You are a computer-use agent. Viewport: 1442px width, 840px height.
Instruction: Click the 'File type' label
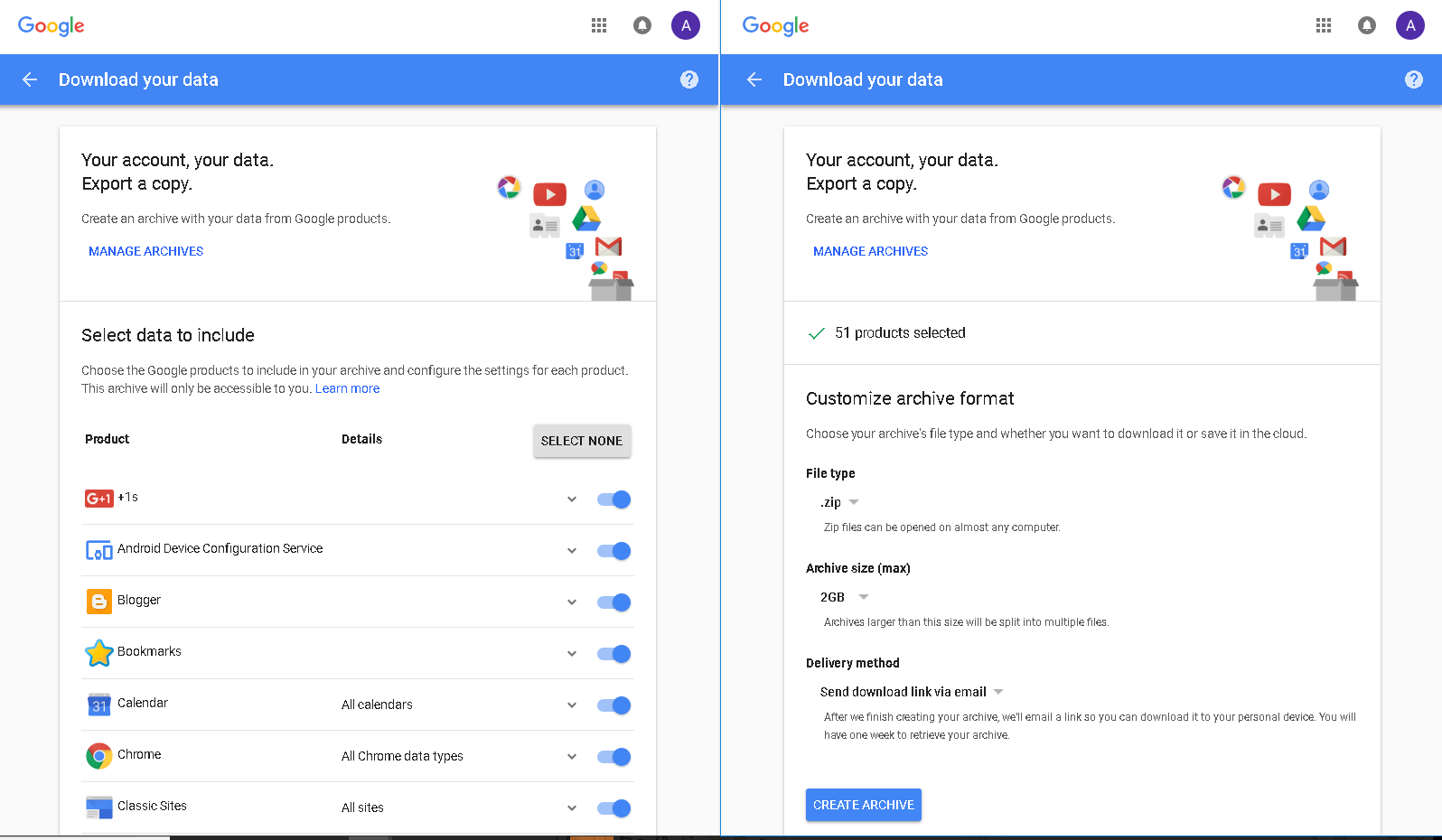(x=830, y=473)
